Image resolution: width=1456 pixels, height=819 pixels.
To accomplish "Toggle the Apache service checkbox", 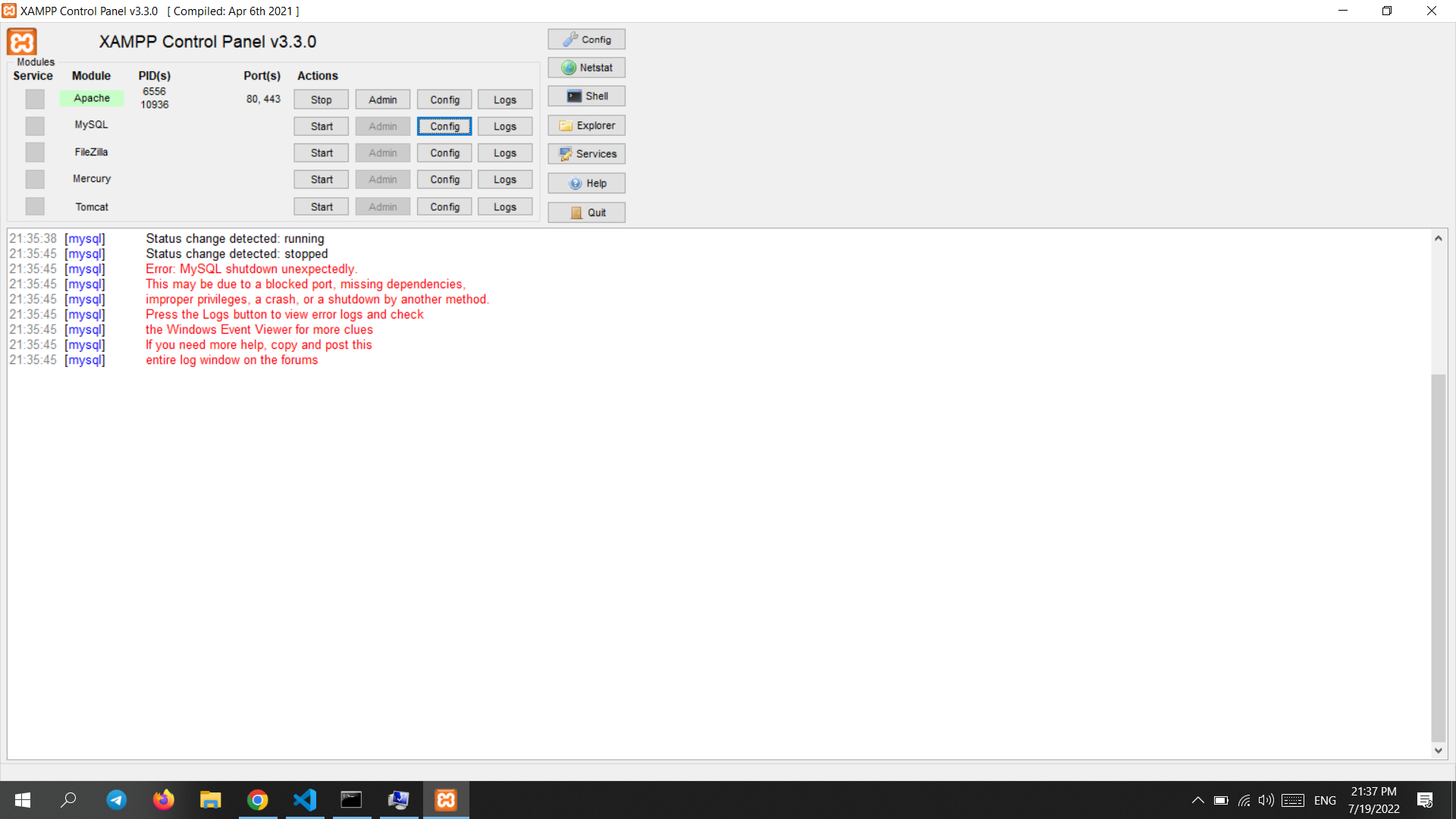I will click(35, 99).
